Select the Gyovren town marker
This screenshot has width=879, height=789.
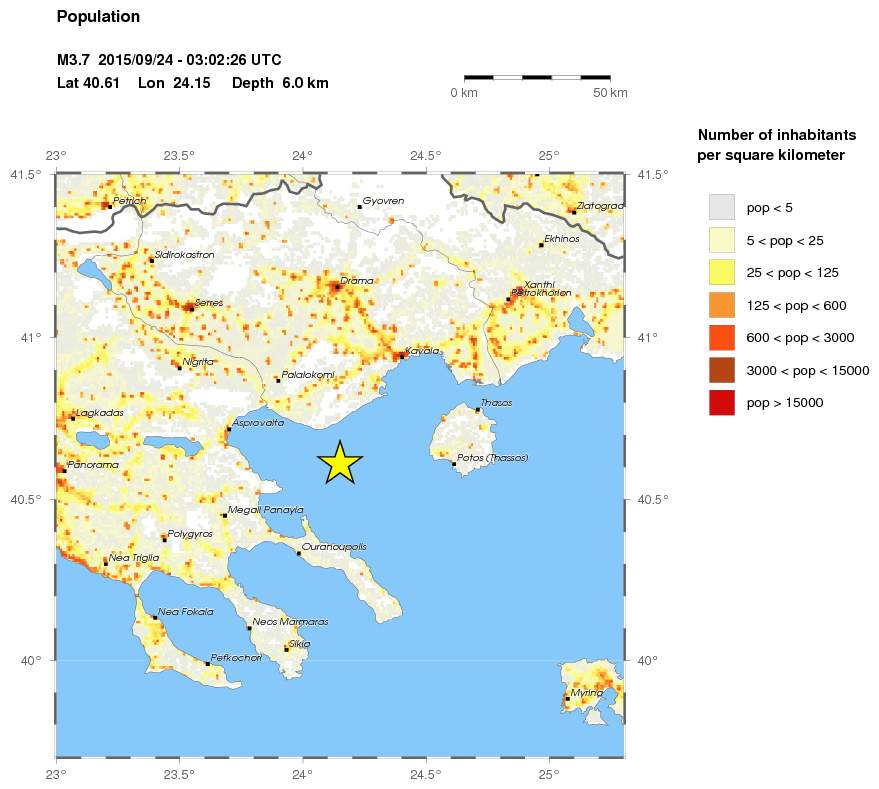[359, 207]
